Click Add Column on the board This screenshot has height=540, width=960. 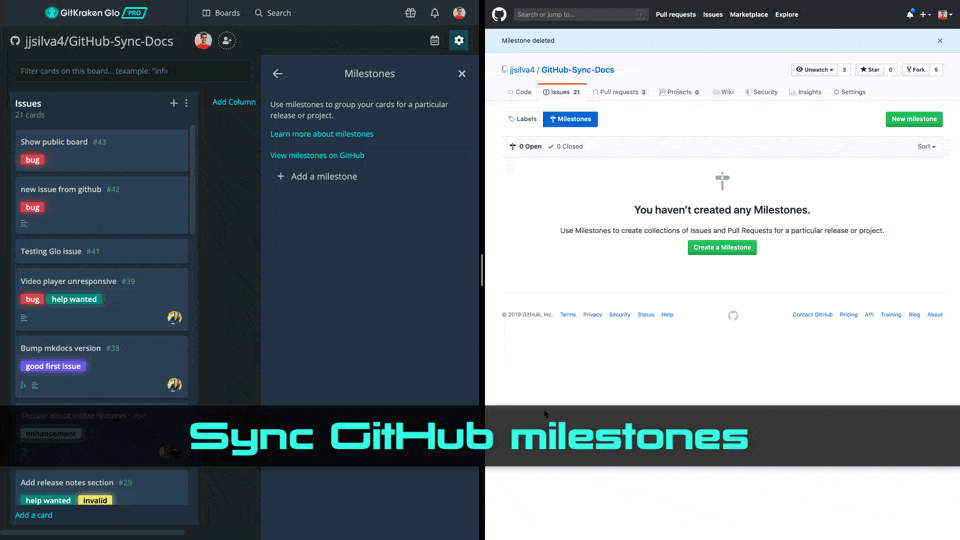coord(234,102)
